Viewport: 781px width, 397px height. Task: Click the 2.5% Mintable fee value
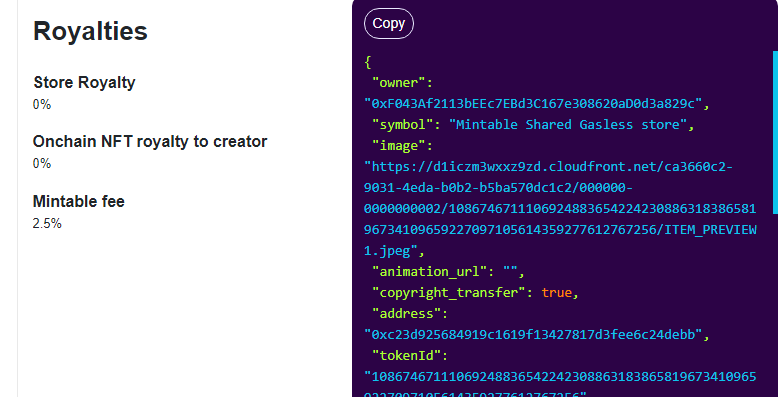tap(47, 224)
